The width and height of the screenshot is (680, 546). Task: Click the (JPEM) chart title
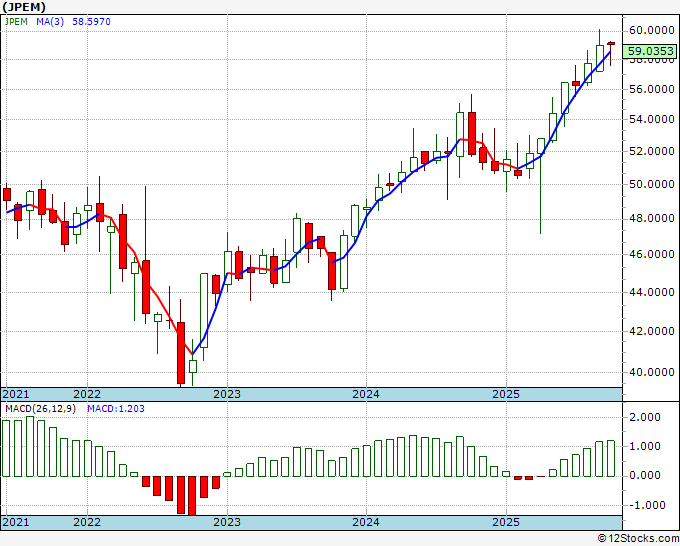point(24,7)
